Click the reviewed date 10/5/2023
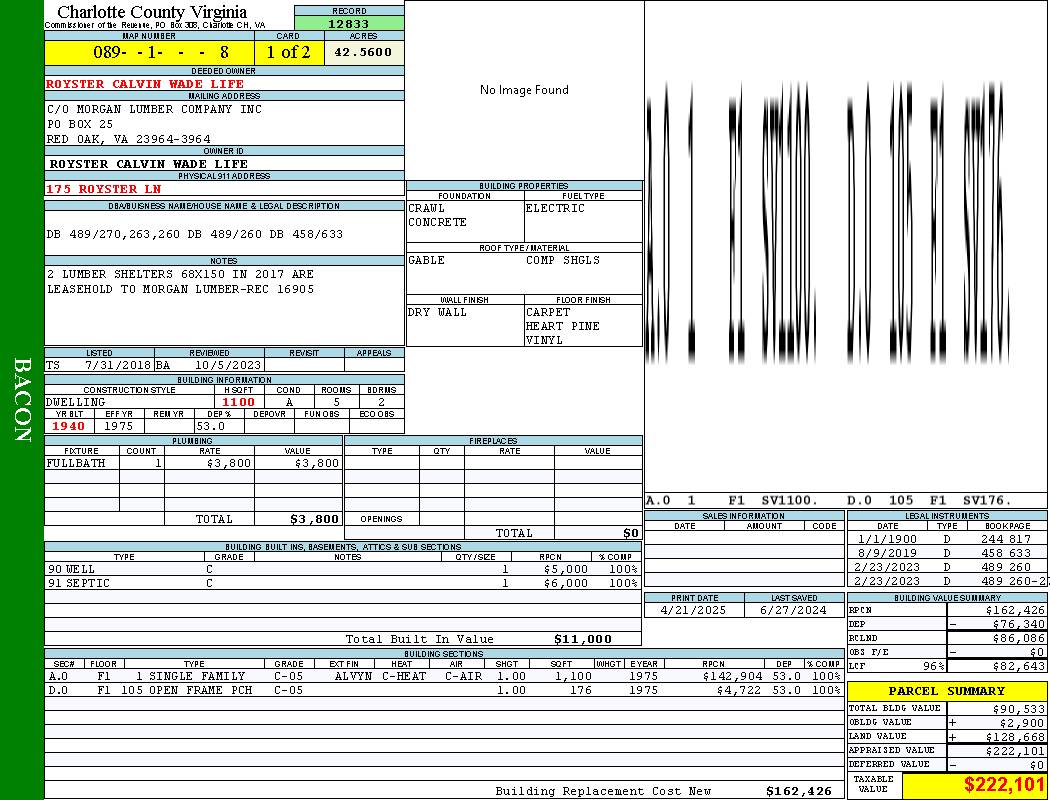The width and height of the screenshot is (1050, 800). 228,366
